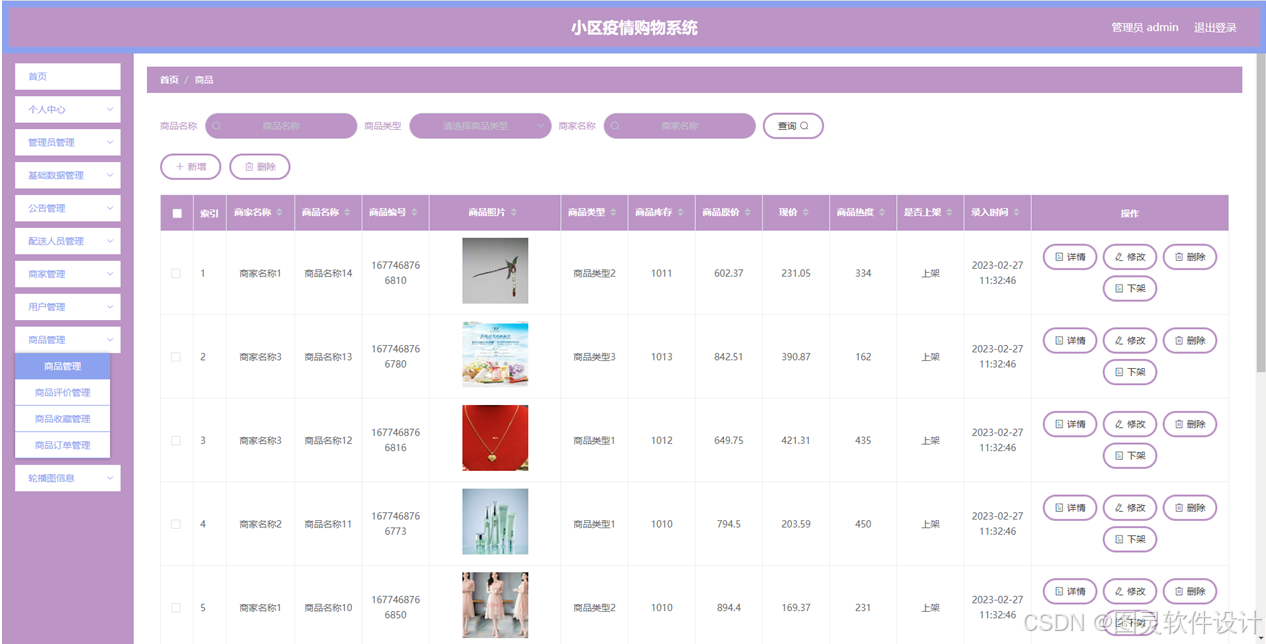
Task: Click 管理员 admin in the header
Action: (1145, 27)
